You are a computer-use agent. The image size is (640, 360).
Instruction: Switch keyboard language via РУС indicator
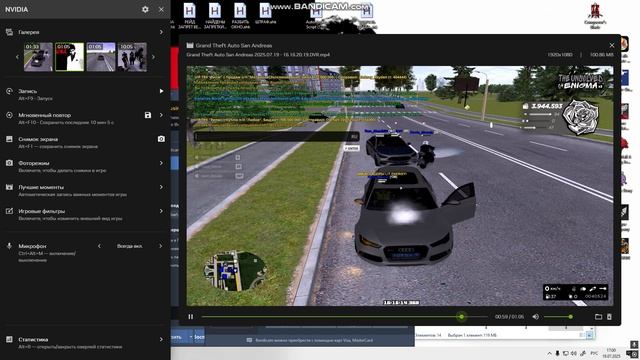pos(594,353)
